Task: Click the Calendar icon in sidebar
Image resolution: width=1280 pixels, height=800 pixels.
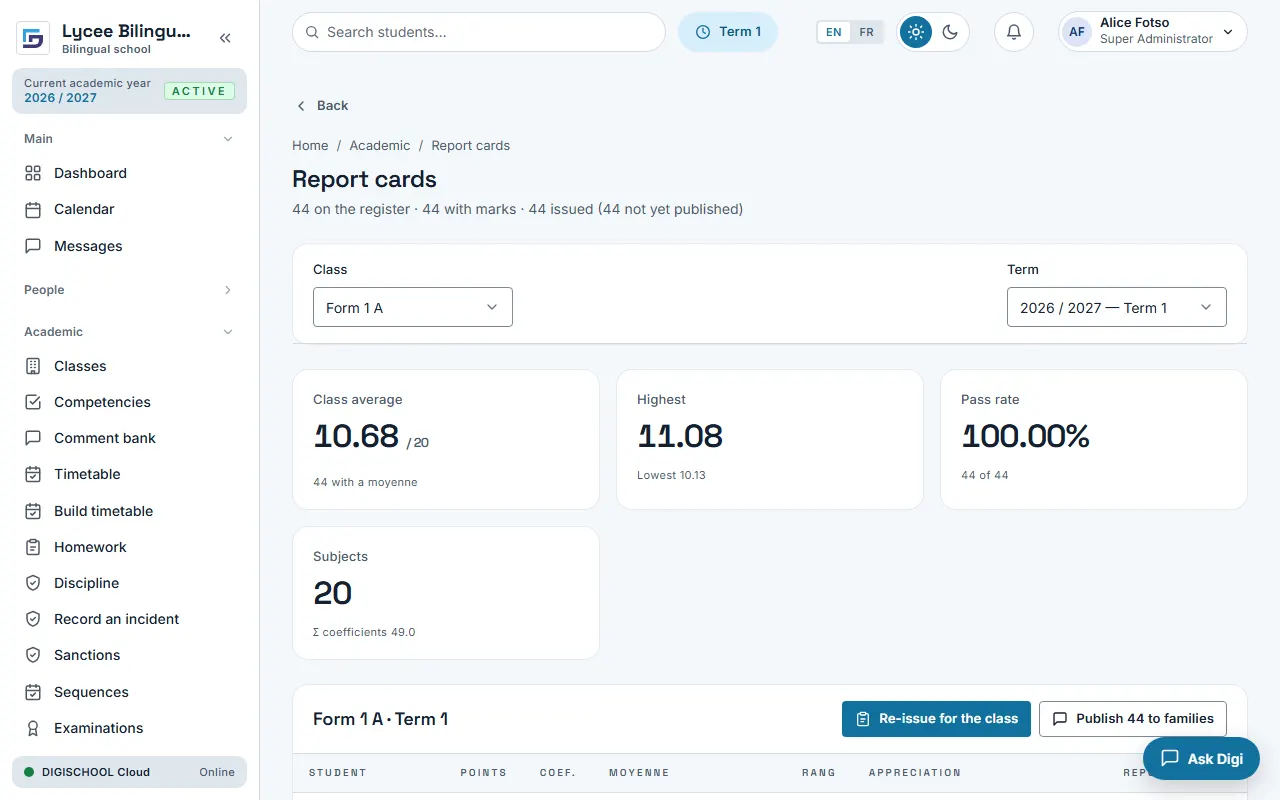Action: (33, 209)
